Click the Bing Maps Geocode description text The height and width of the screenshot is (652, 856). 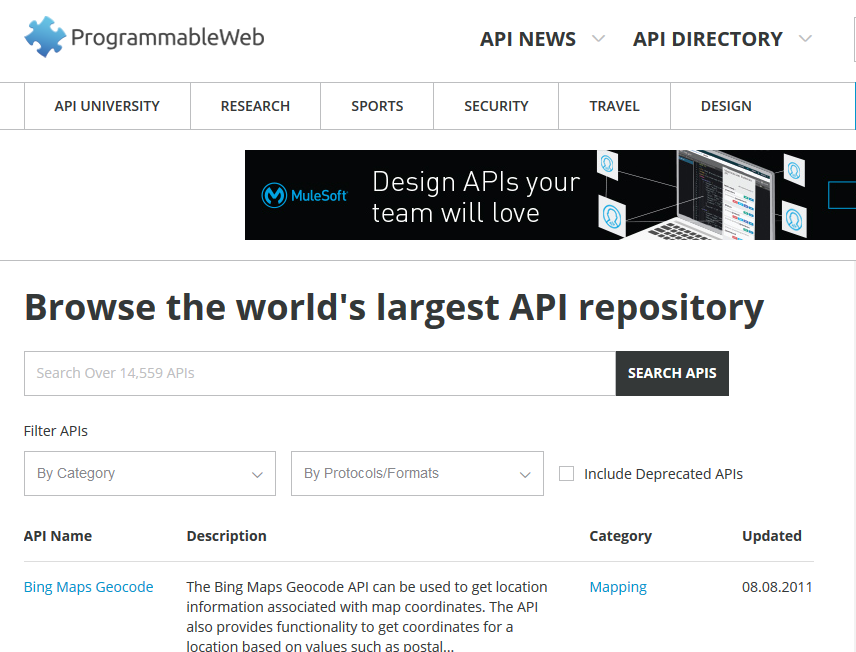[367, 616]
